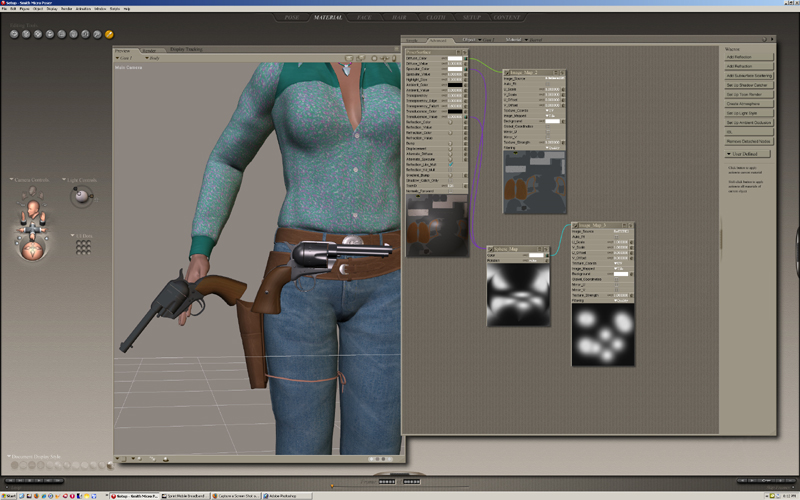Click the black Ambient_Color swatch

(455, 85)
